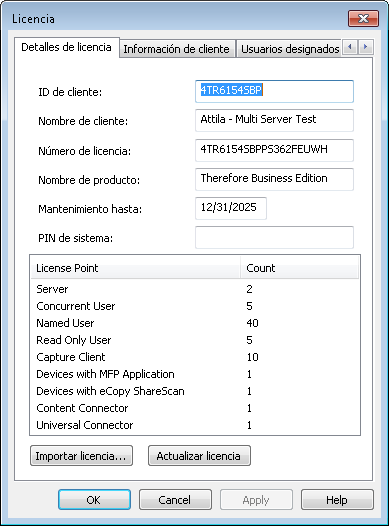Switch to Información de cliente tab
389x526 pixels.
[177, 49]
